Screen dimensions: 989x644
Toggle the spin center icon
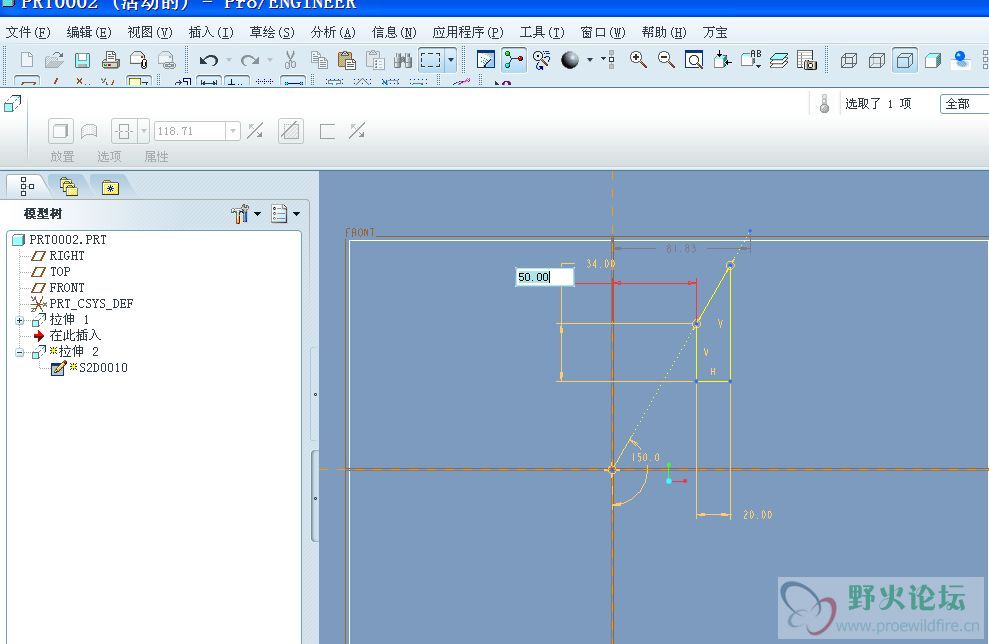513,60
